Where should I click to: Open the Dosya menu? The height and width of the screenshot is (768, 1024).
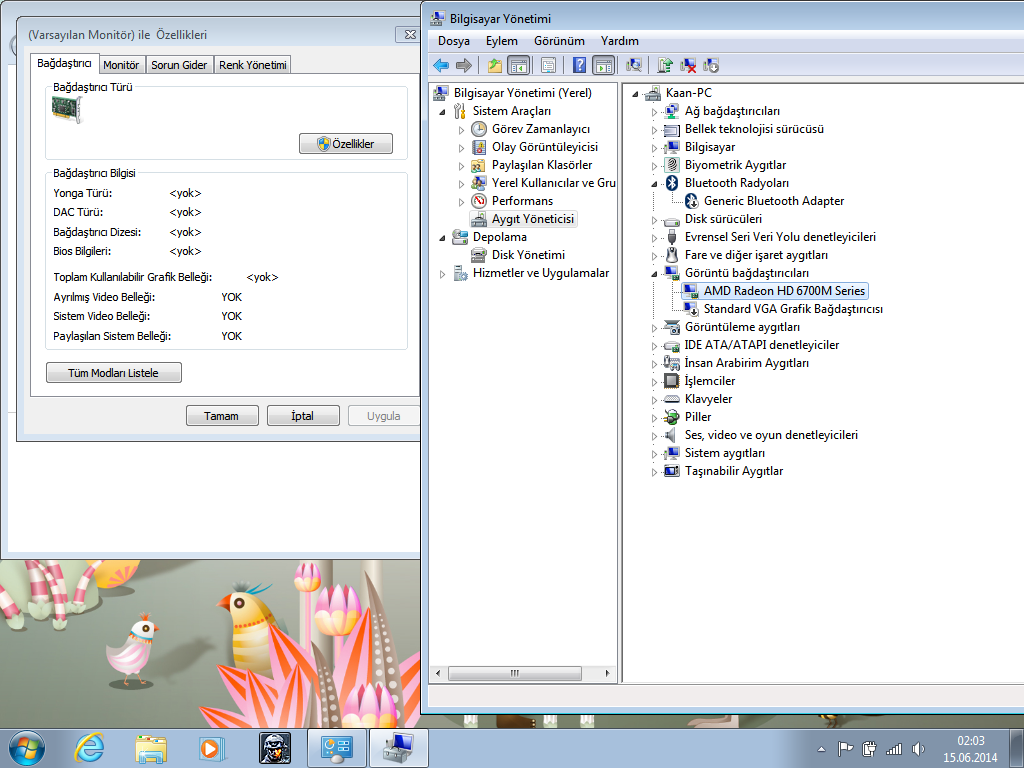pos(454,40)
